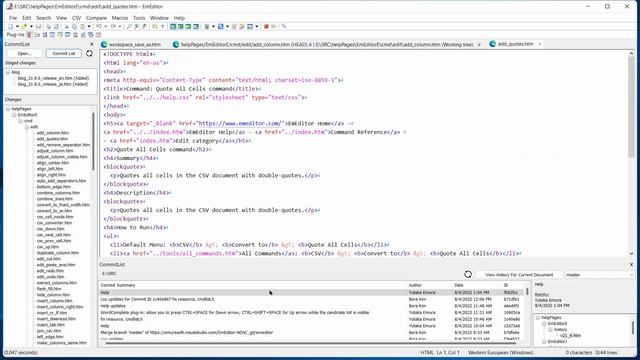This screenshot has height=360, width=640.
Task: Switch to the add_quotes.htm tab
Action: click(x=515, y=44)
